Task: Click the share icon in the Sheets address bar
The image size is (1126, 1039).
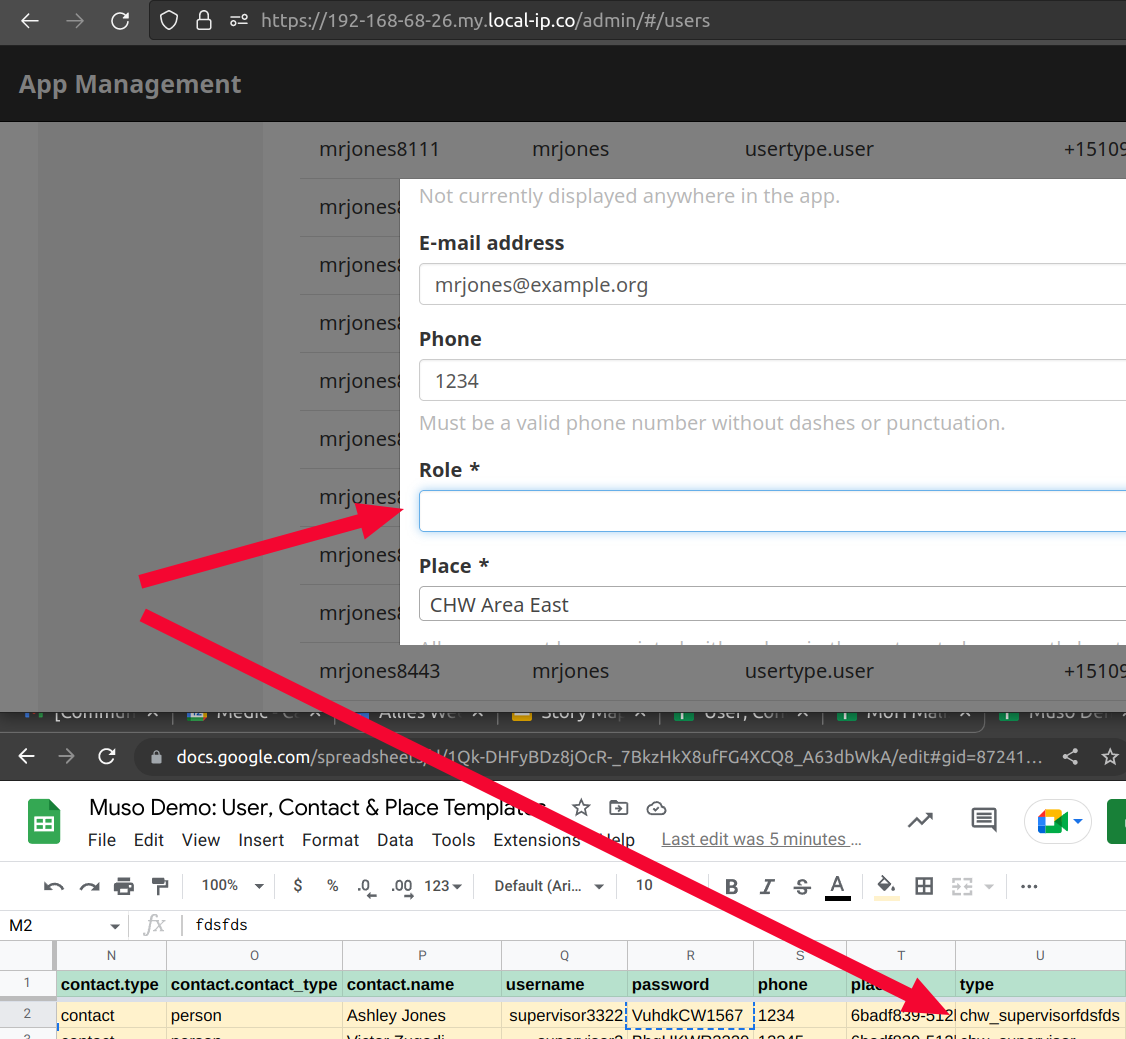Action: coord(1070,756)
